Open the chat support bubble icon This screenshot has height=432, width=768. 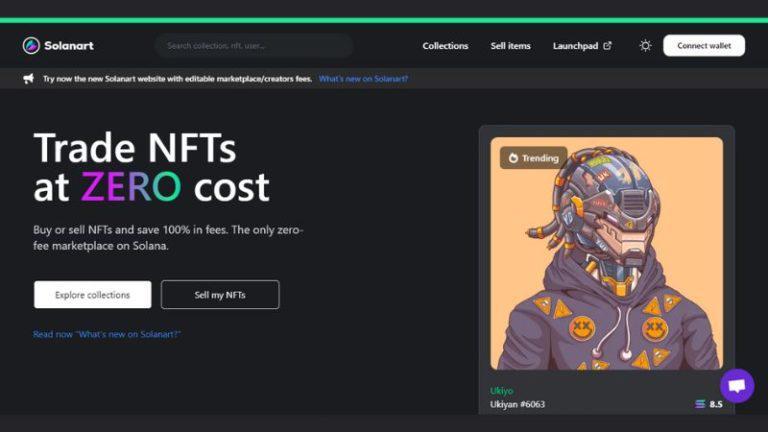click(x=737, y=386)
